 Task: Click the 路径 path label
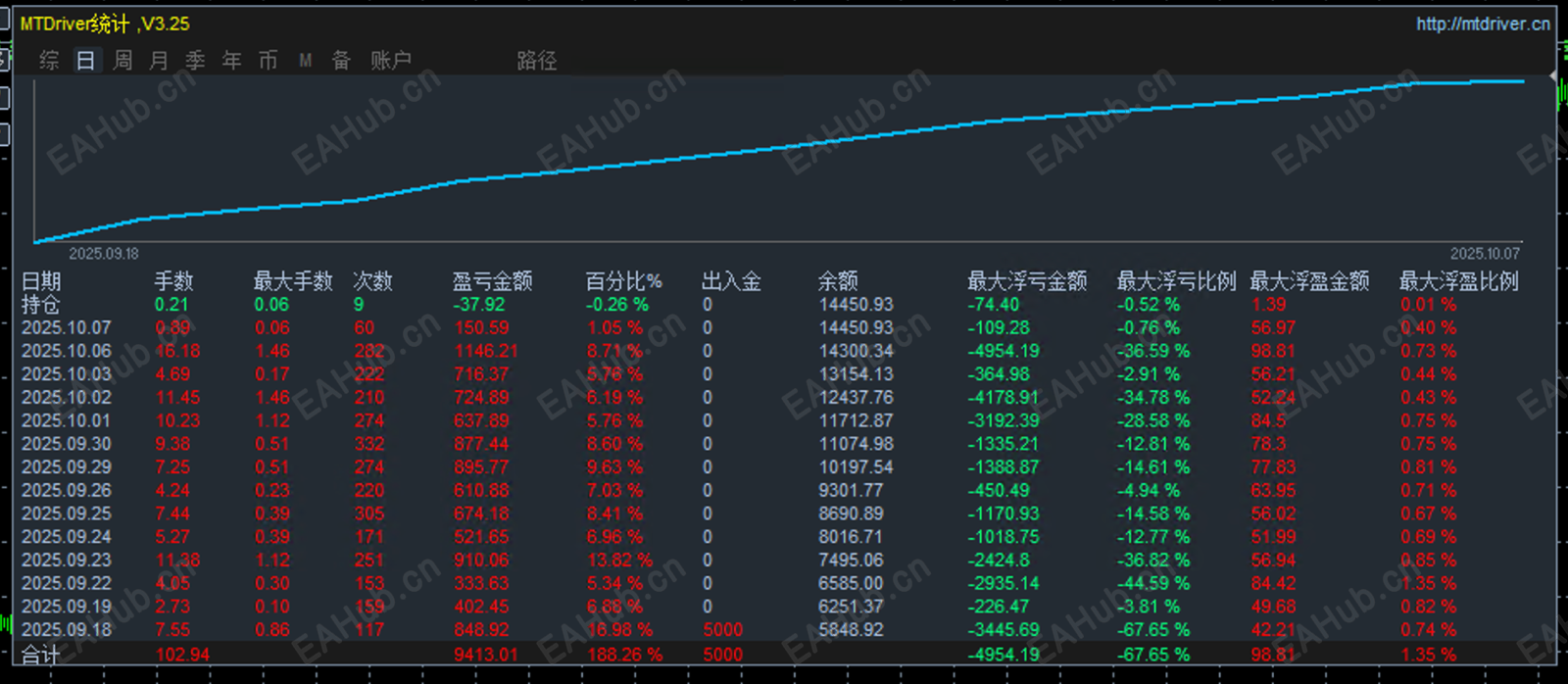(x=536, y=61)
